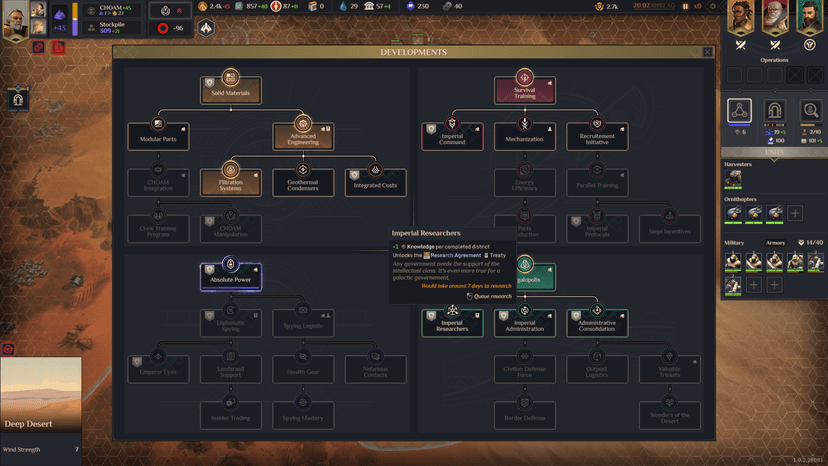Open the settings gear at the top bar
Screen dimensions: 828x466
tap(712, 6)
